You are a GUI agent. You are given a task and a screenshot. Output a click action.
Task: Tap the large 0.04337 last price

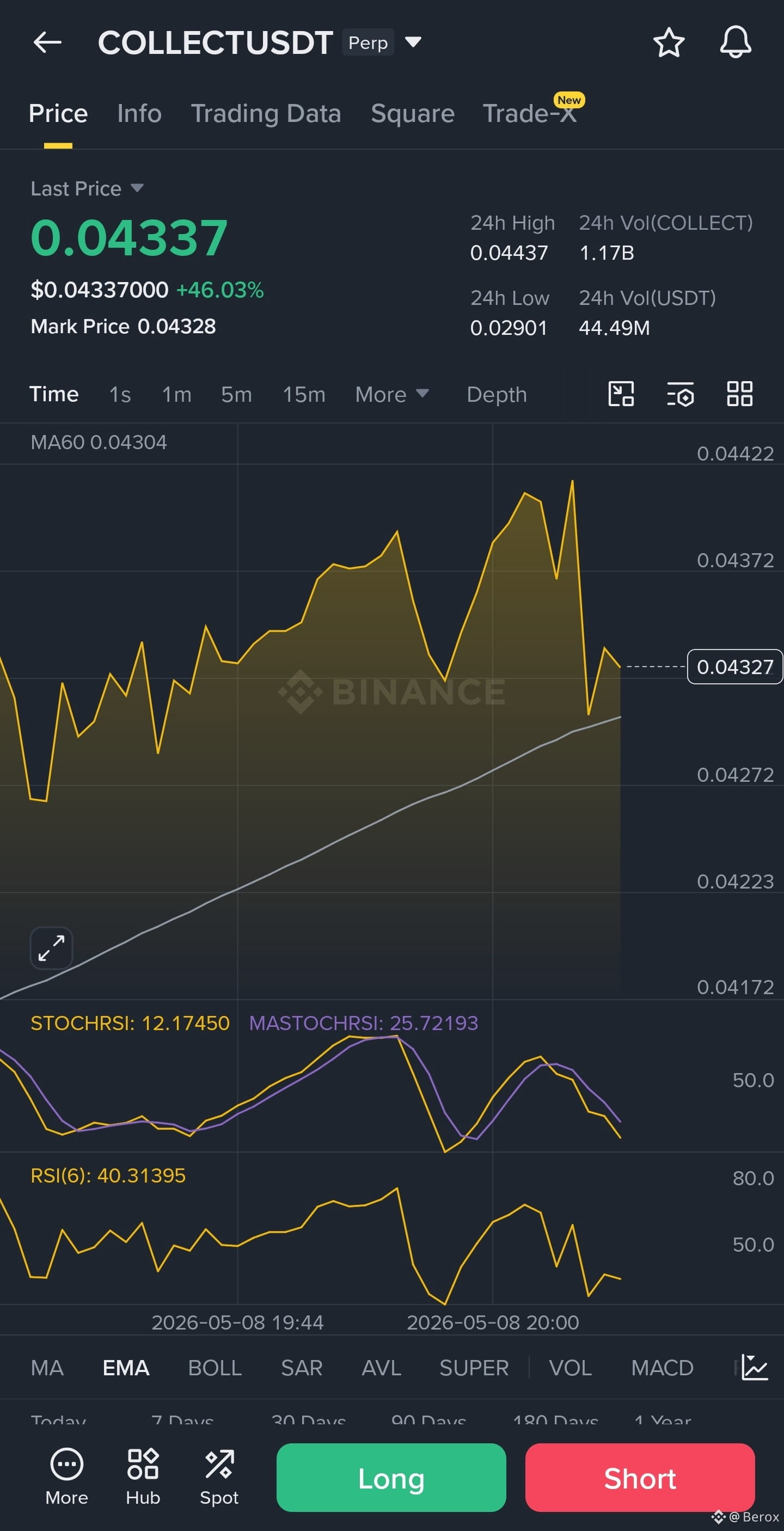point(129,238)
